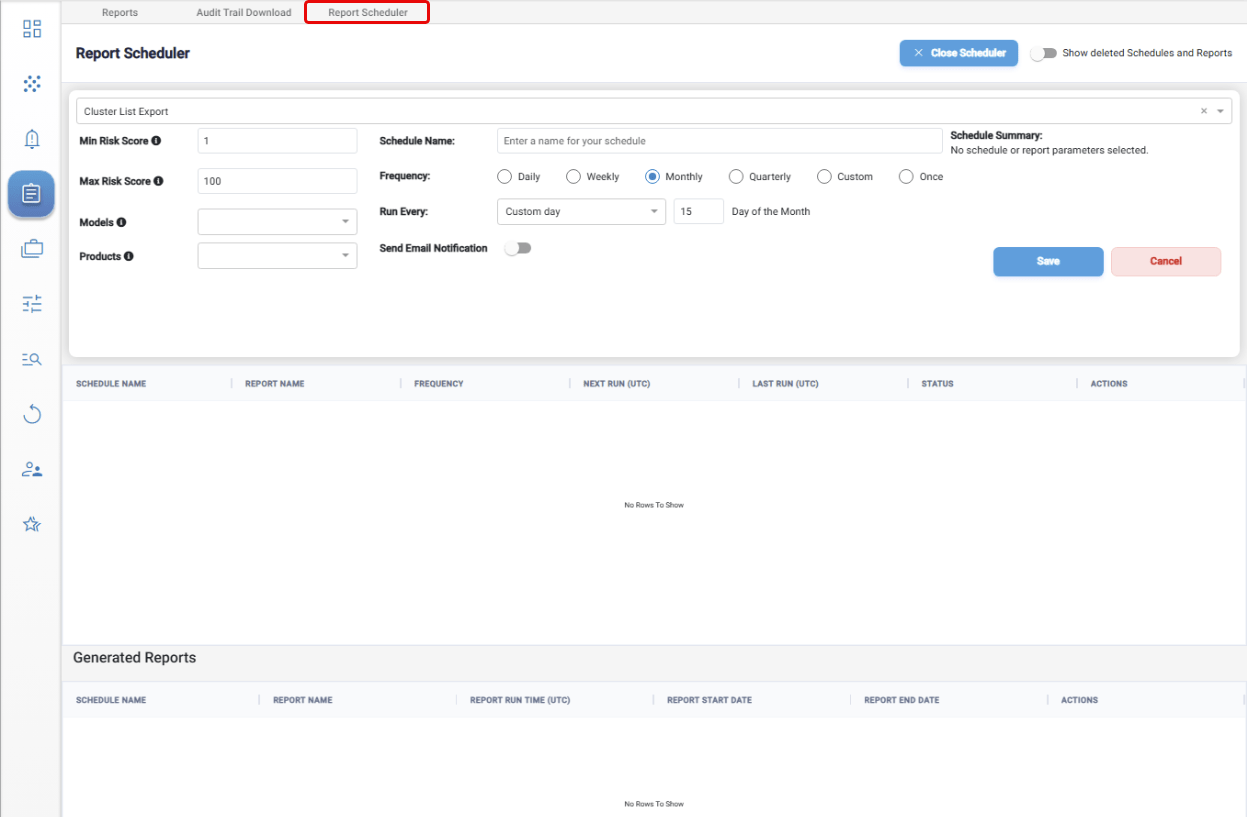Screen dimensions: 1247x817
Task: Open the reports clipboard icon in sidebar
Action: click(31, 194)
